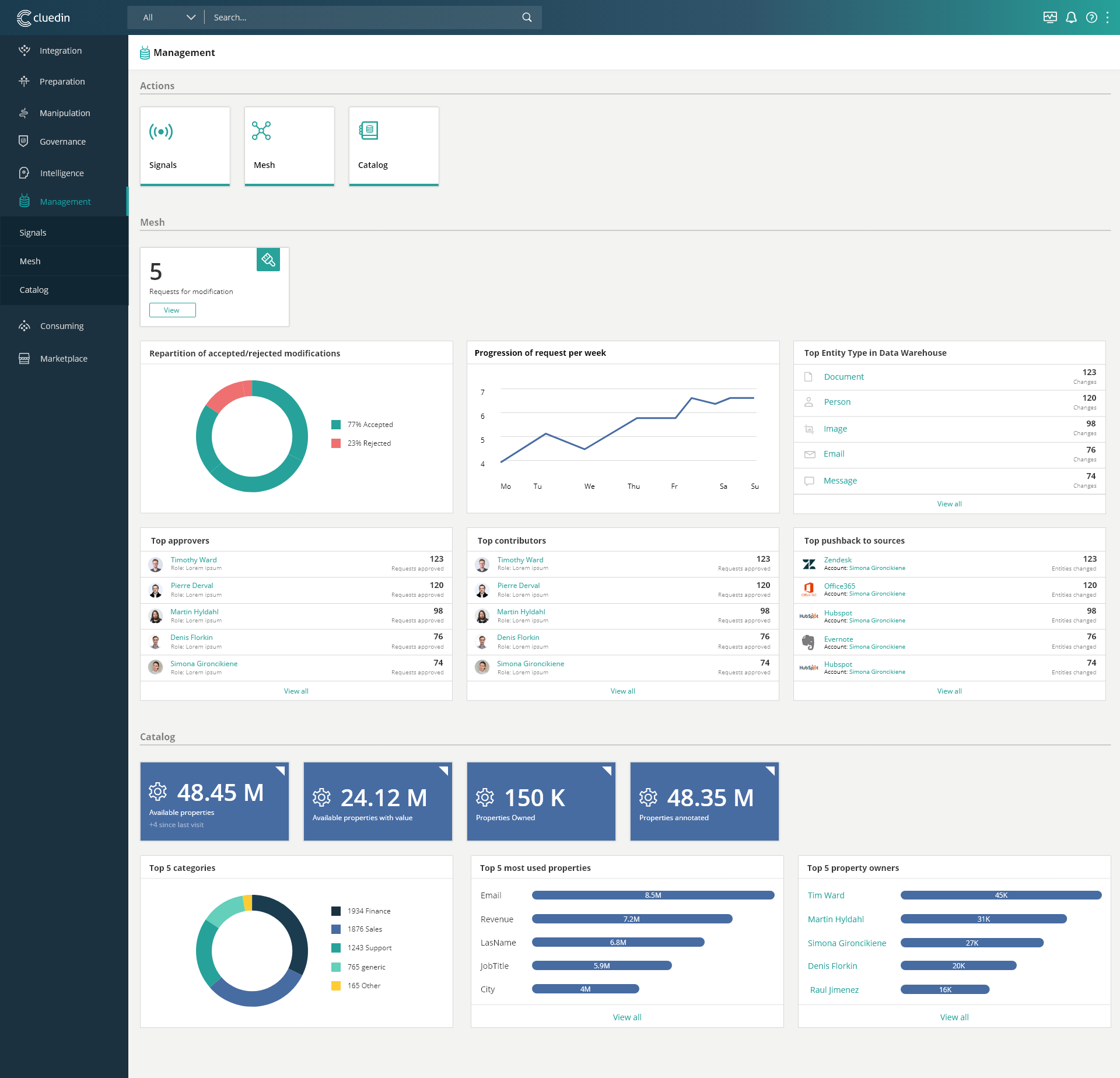Select Mesh in the sidebar submenu
Screen dimensions: 1120x1078
point(64,261)
